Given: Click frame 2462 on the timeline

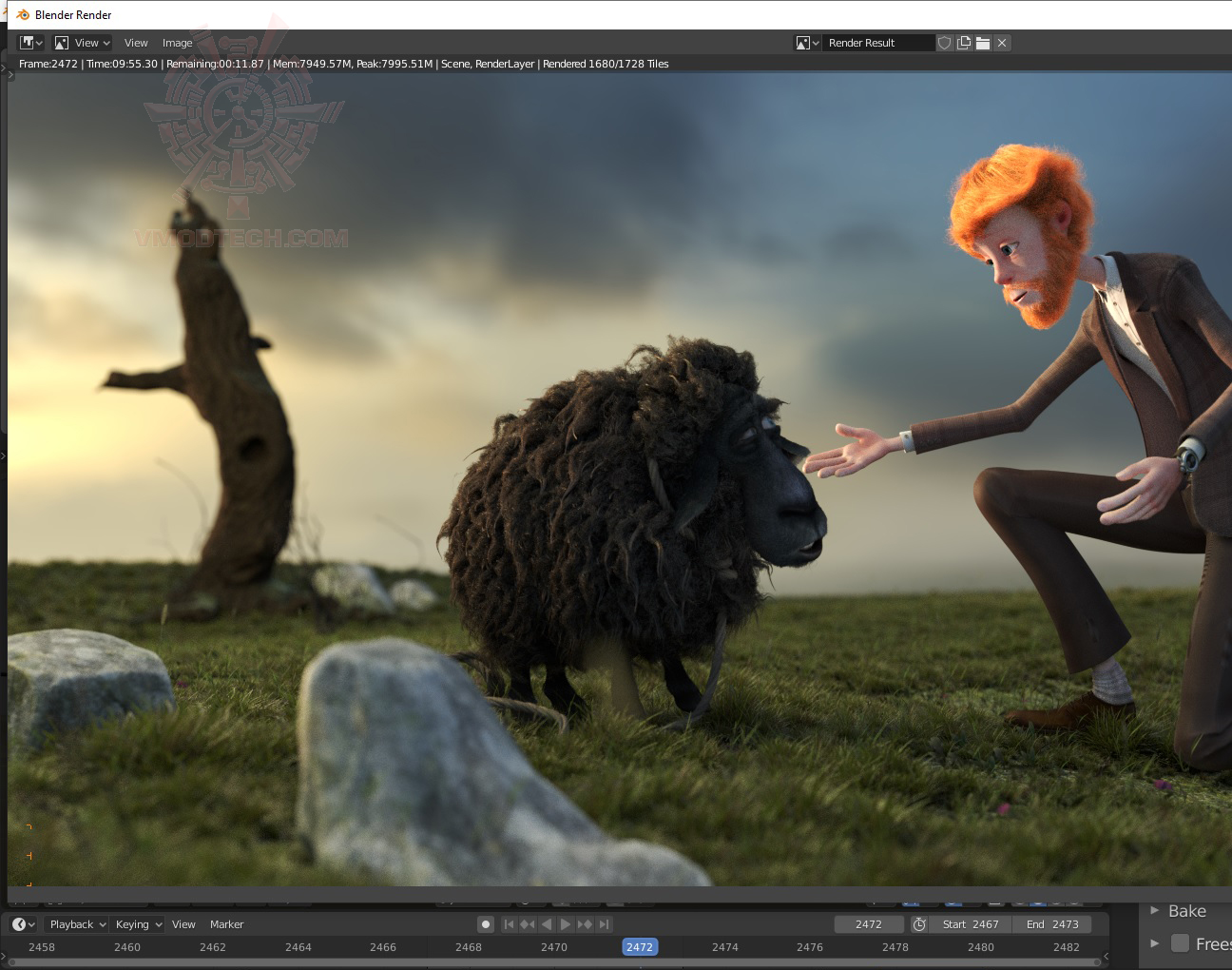Looking at the screenshot, I should click(213, 947).
